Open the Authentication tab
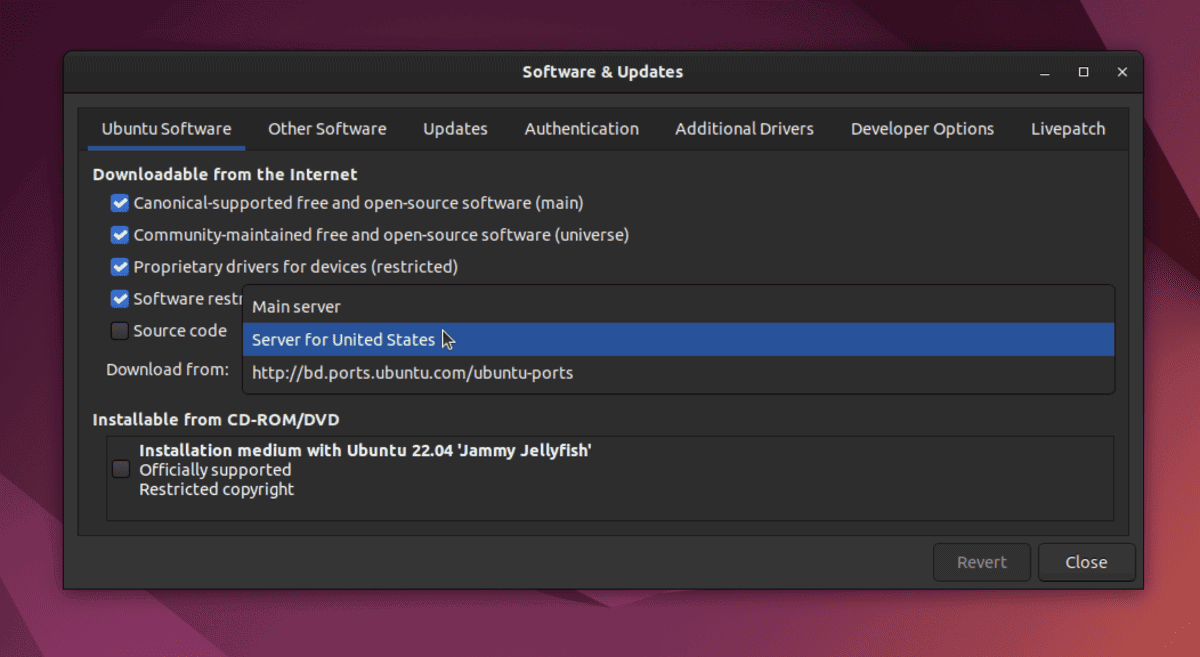 point(581,129)
